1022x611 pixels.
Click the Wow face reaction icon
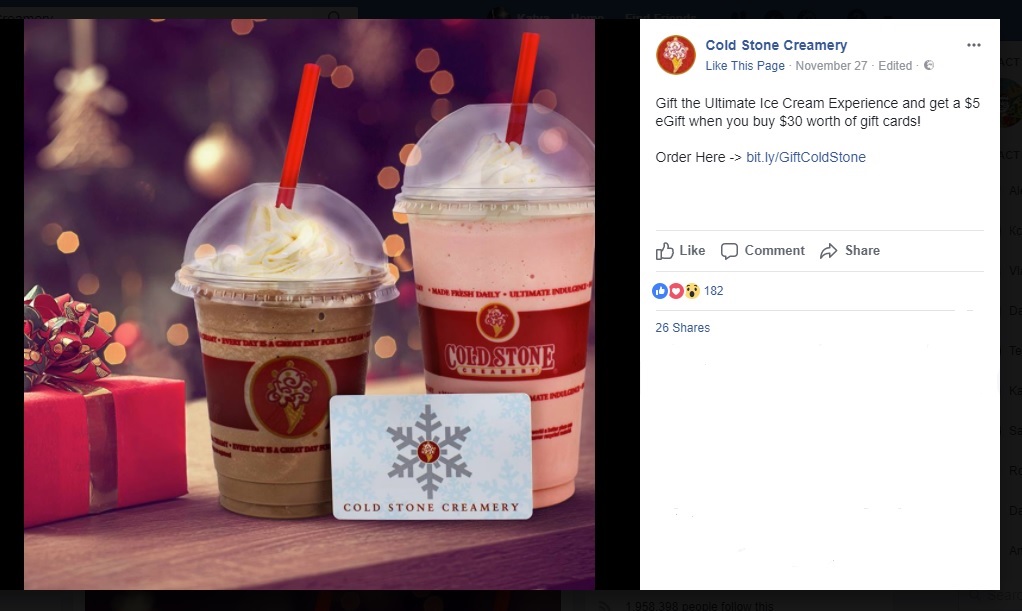tap(692, 291)
